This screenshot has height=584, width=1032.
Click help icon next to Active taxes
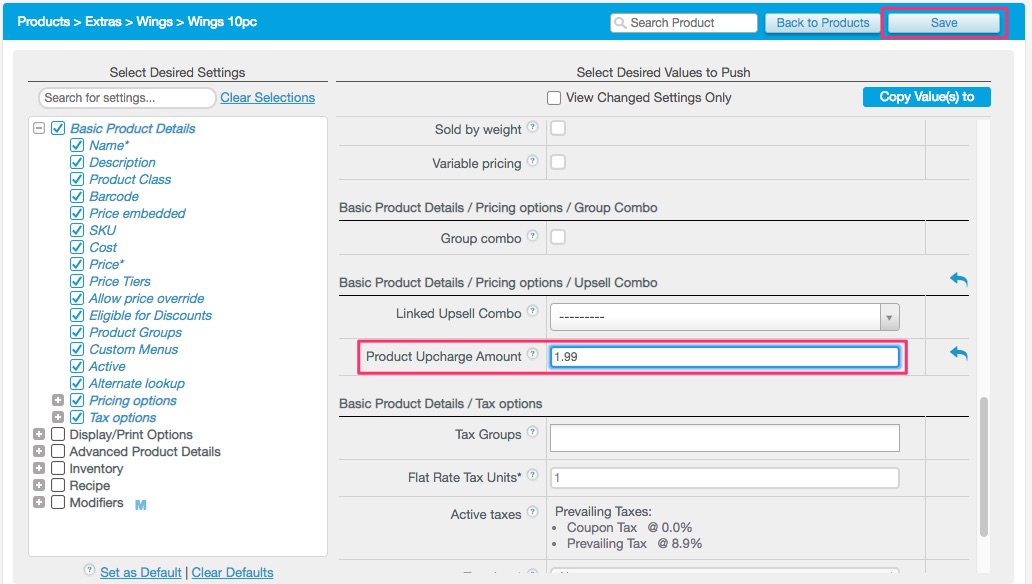[532, 513]
